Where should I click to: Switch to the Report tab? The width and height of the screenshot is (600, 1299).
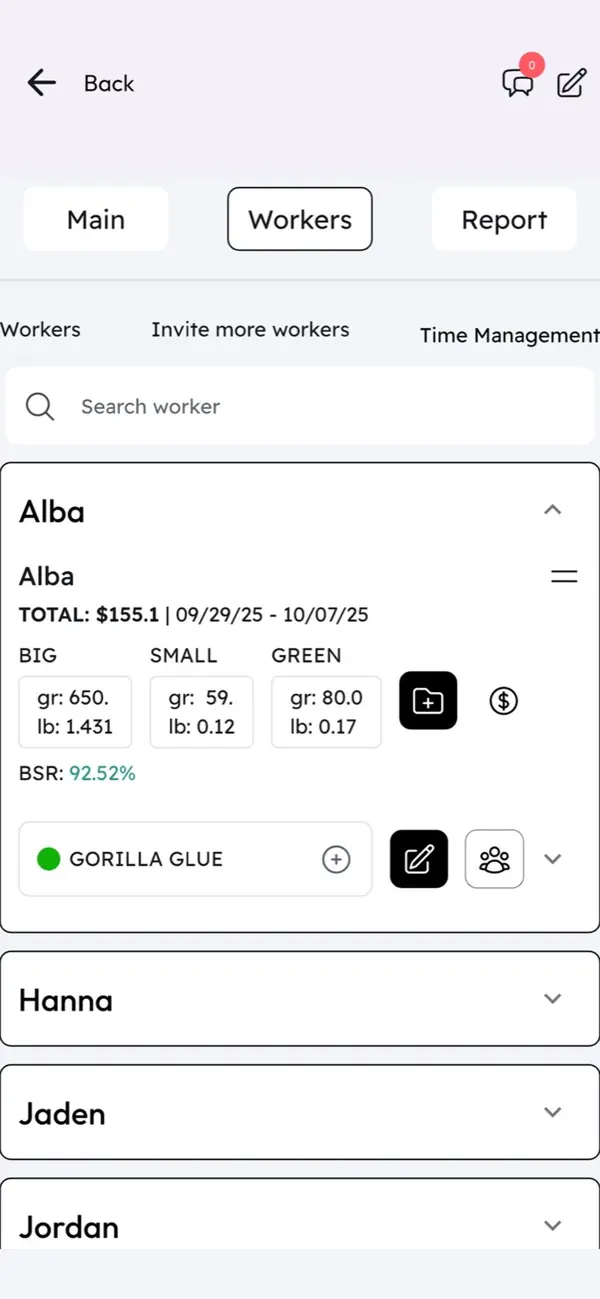tap(504, 219)
